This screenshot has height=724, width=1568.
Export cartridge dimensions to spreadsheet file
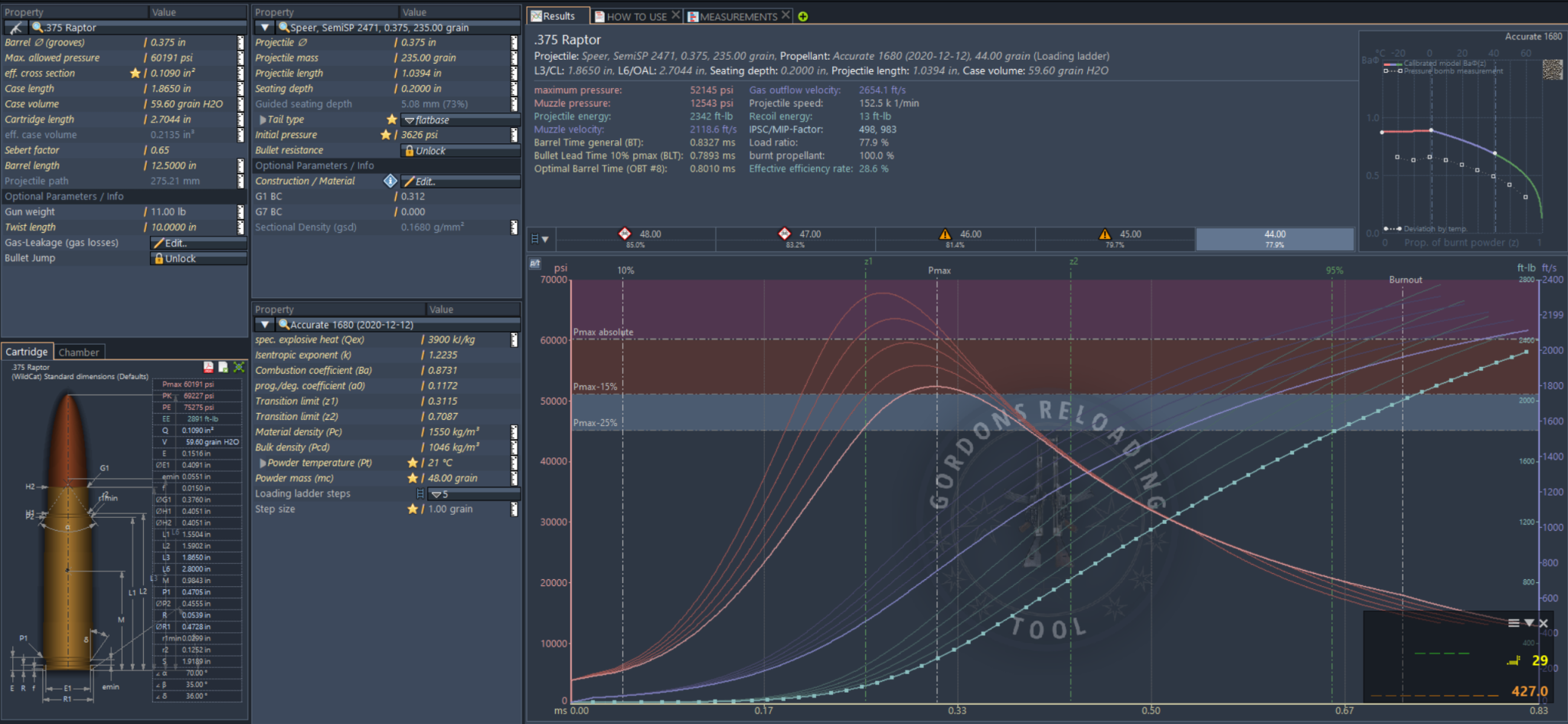[x=224, y=367]
